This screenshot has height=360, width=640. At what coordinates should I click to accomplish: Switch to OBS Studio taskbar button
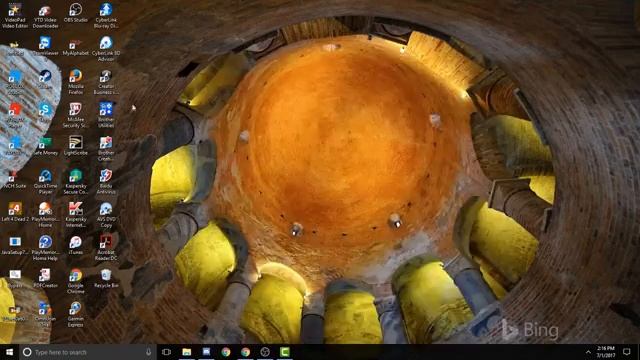(x=265, y=352)
